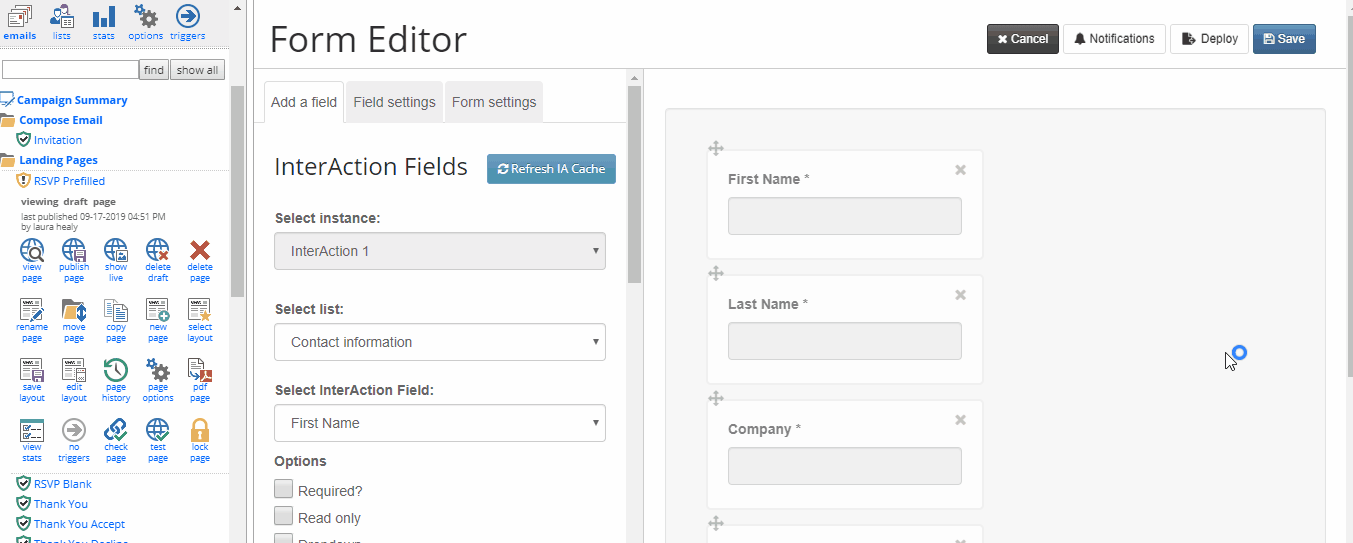Open stats in top toolbar
The image size is (1353, 543).
[x=103, y=22]
